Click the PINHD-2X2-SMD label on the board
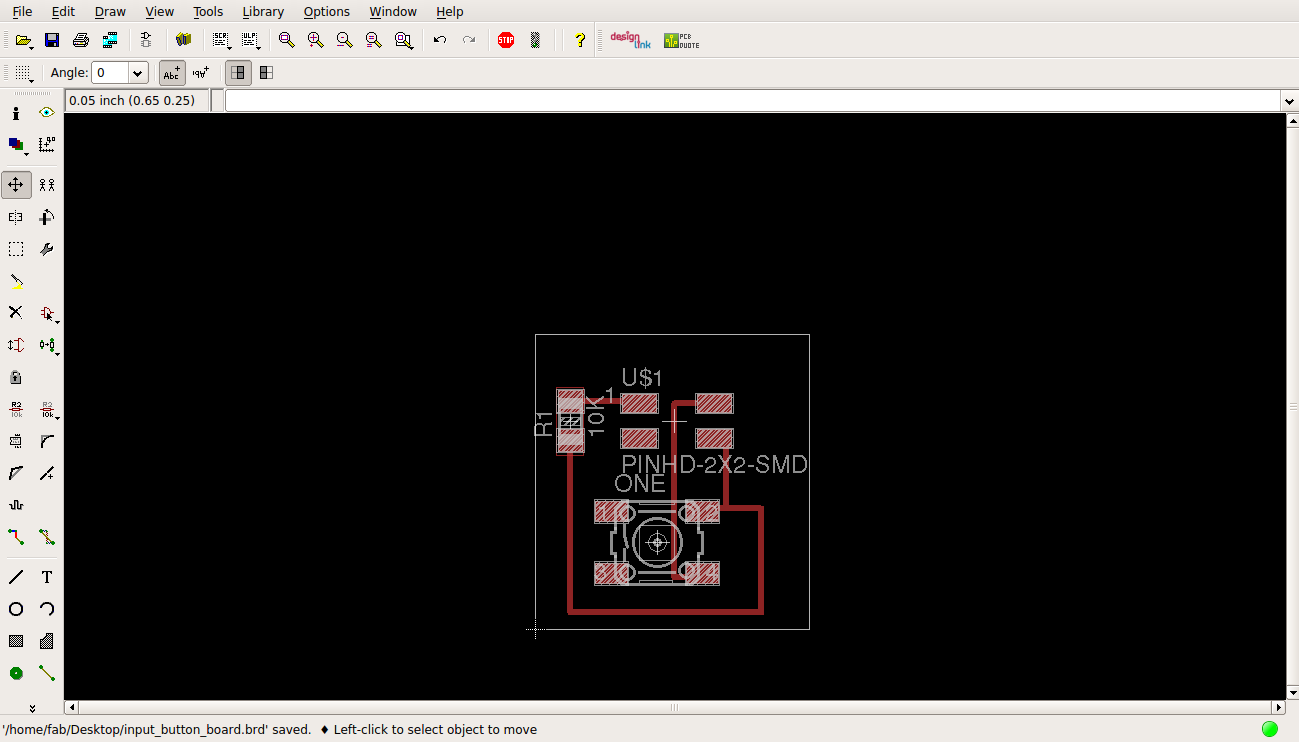The height and width of the screenshot is (742, 1299). pyautogui.click(x=714, y=465)
